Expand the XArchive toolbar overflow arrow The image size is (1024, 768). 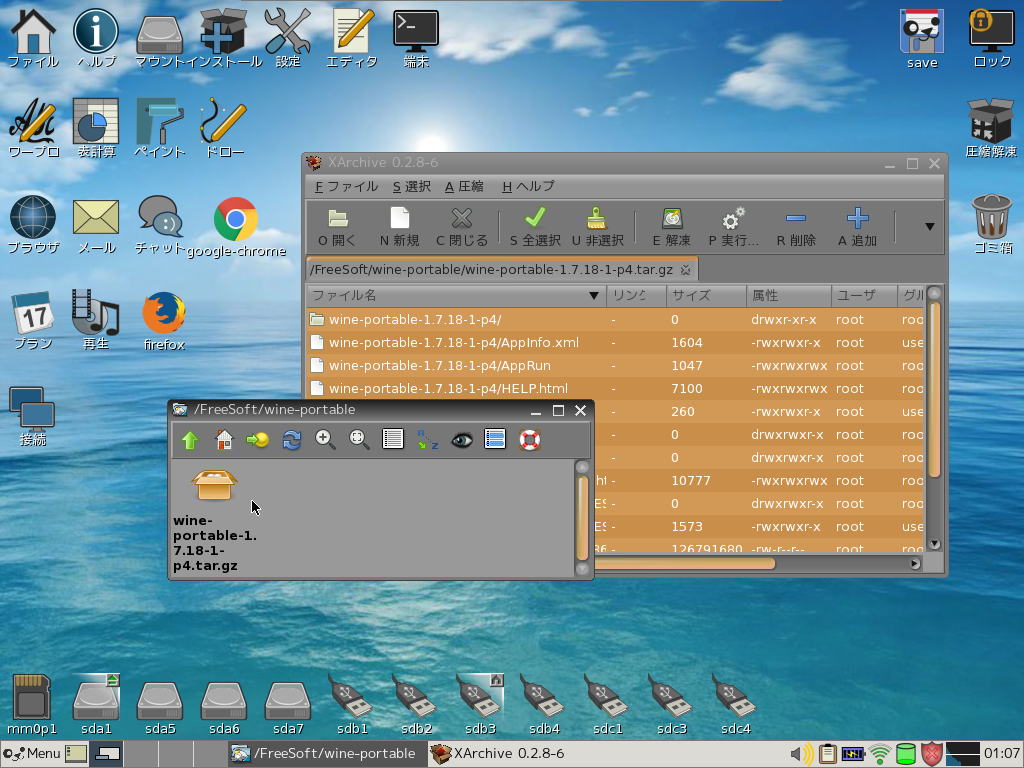tap(929, 226)
